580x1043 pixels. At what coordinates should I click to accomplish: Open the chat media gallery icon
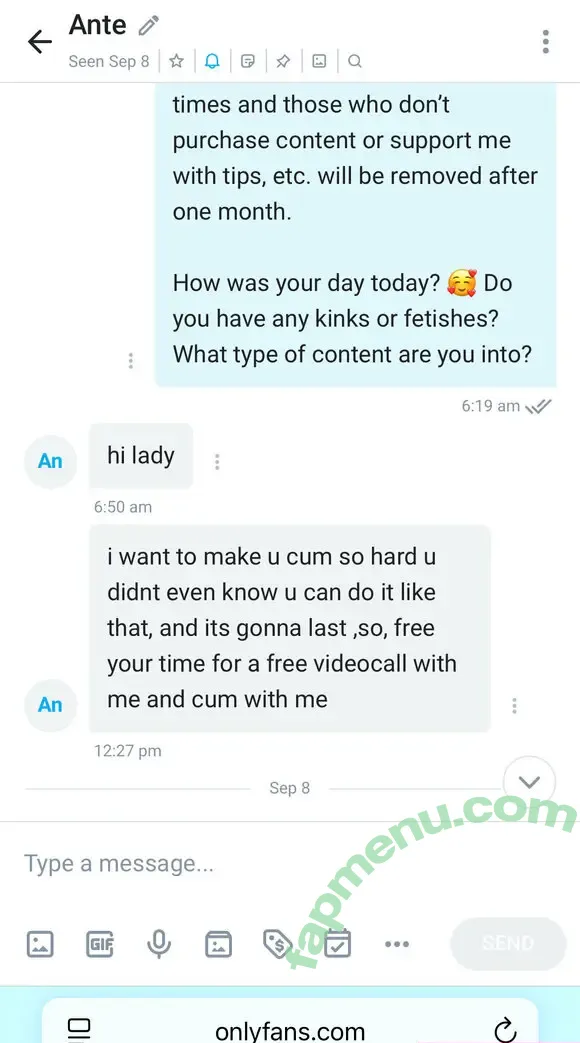[x=319, y=61]
